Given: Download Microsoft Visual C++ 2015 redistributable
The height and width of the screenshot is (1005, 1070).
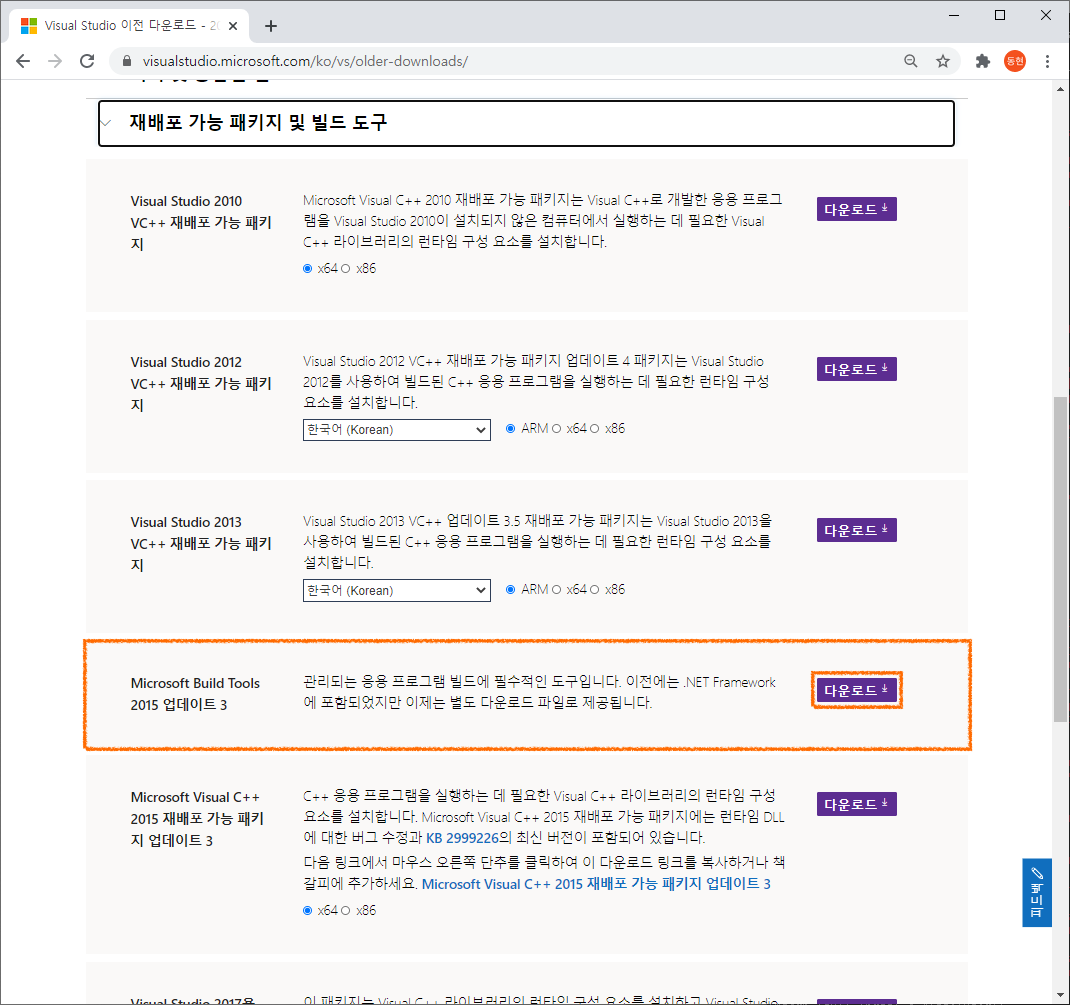Looking at the screenshot, I should (856, 804).
